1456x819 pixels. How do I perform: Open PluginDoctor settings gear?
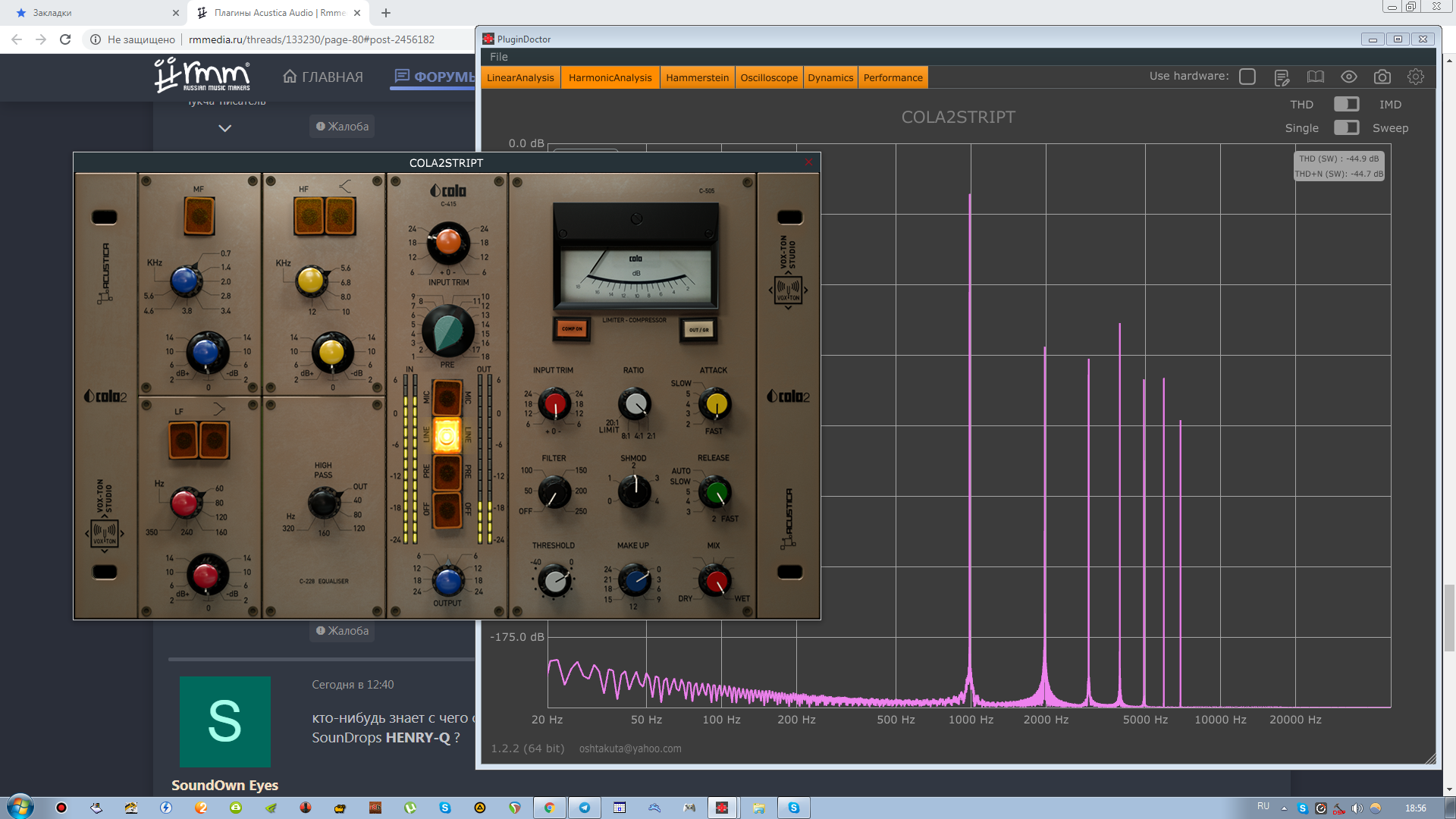1416,77
